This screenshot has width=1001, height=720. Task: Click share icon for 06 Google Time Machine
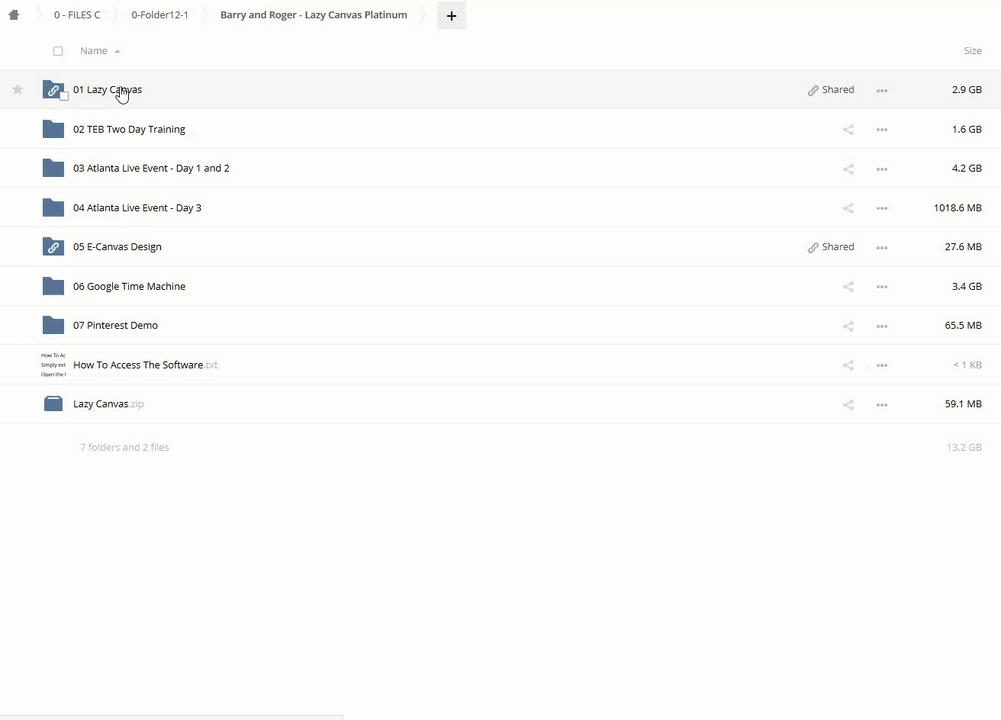[848, 287]
